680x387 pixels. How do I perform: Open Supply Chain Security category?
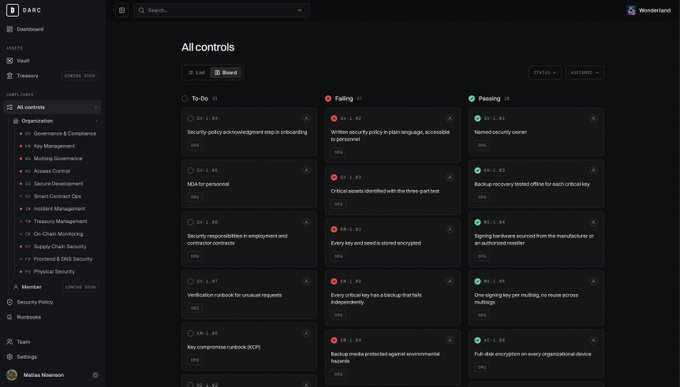click(60, 247)
